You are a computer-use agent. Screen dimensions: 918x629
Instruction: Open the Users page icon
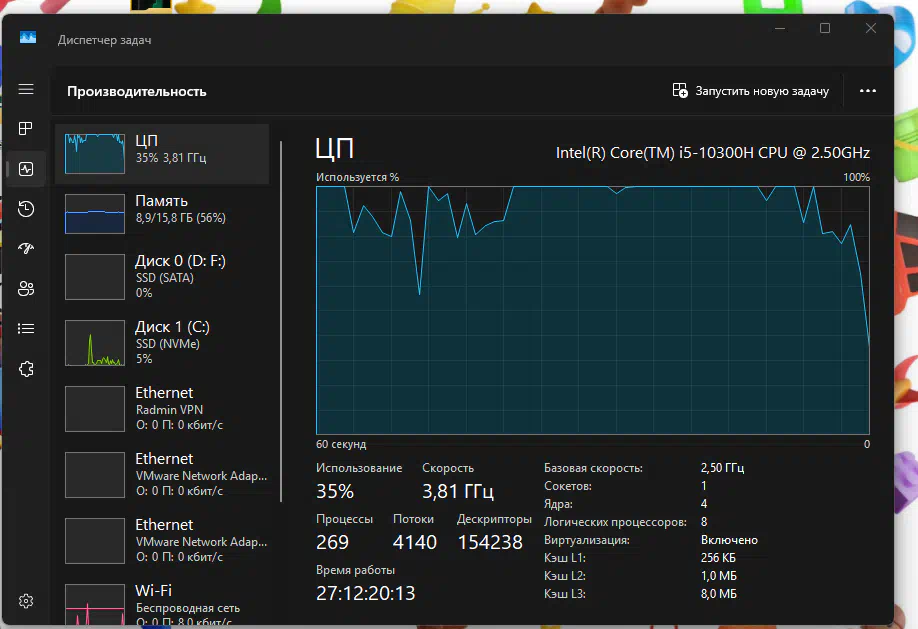tap(26, 289)
